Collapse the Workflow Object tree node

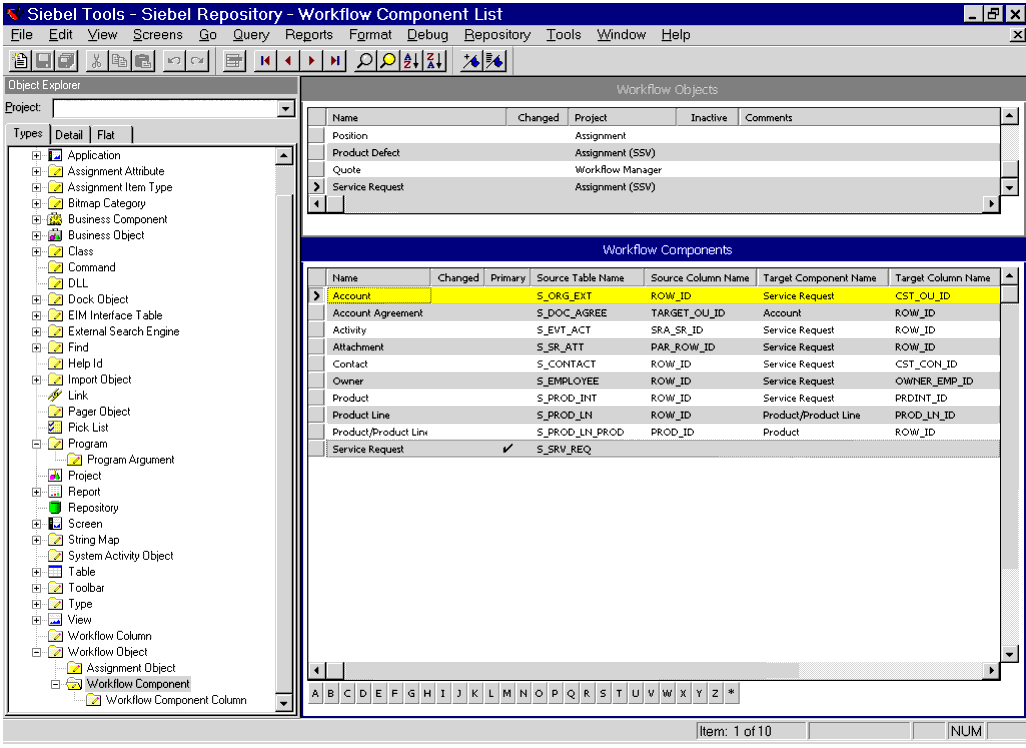37,652
